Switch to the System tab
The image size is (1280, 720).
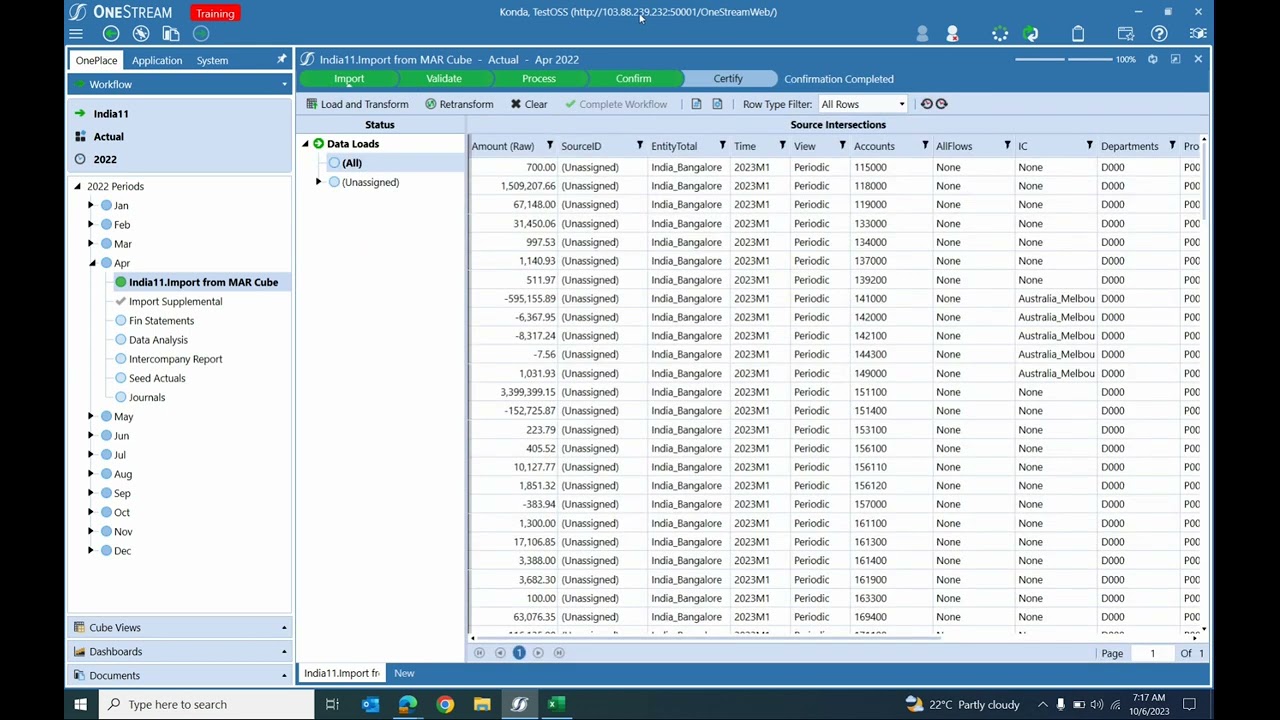(x=212, y=60)
